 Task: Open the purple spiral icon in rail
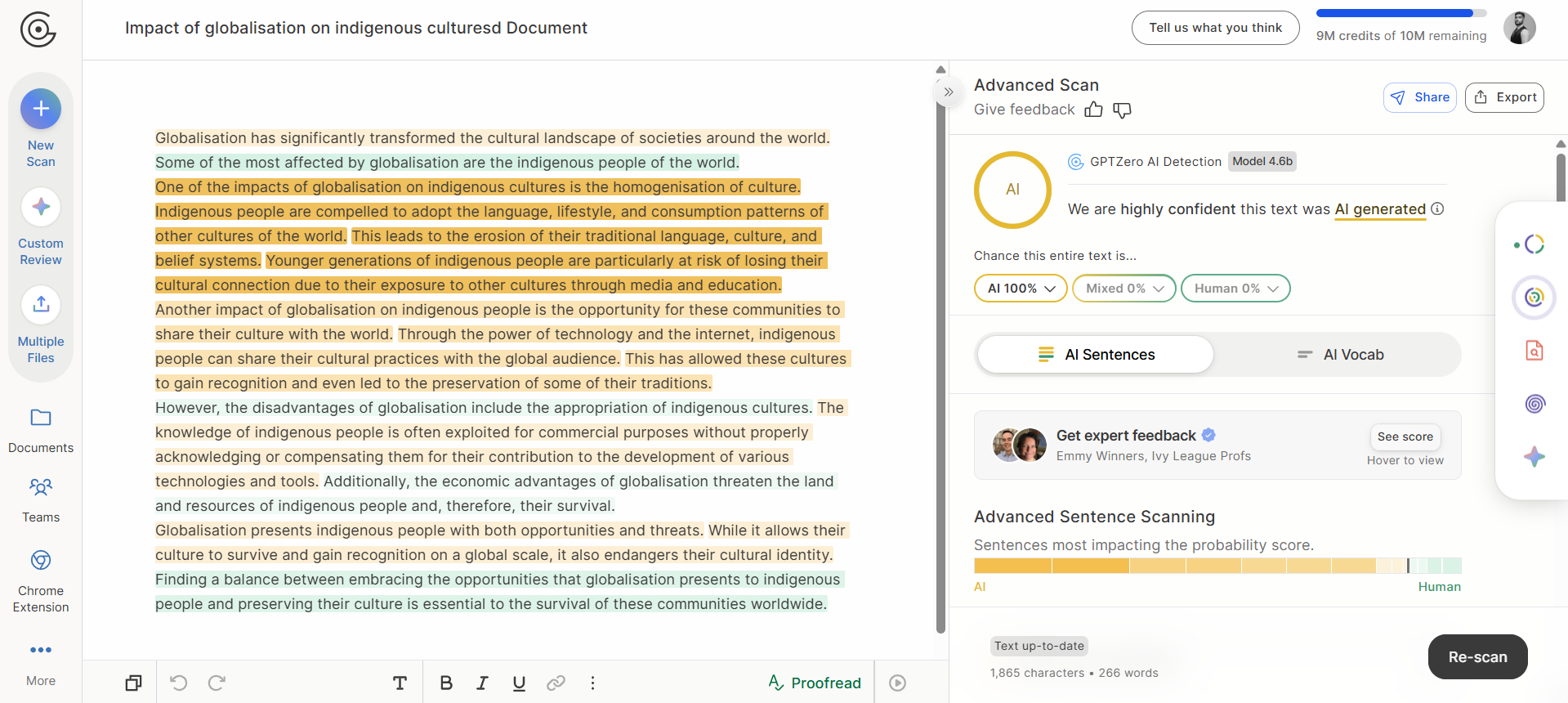[x=1534, y=403]
